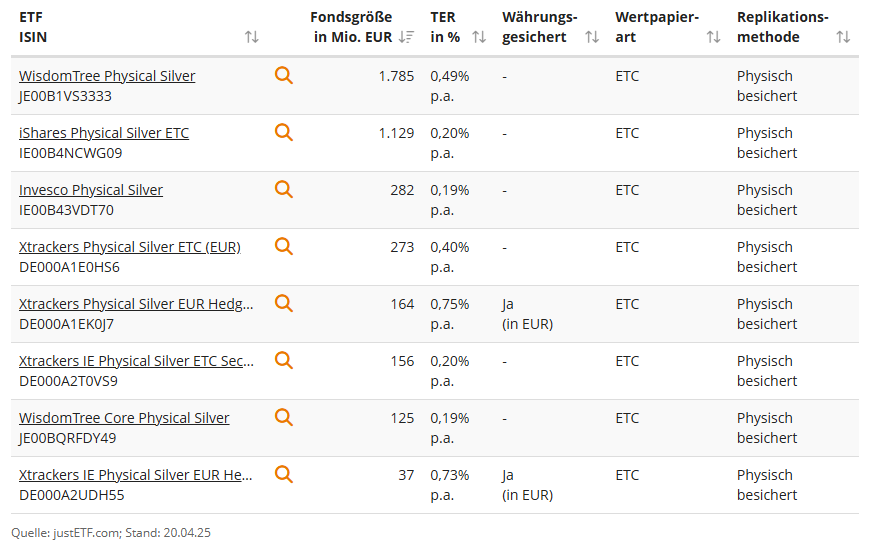Click magnifier icon for Xtrackers Physical Silver EUR Hedged
This screenshot has width=879, height=546.
284,303
